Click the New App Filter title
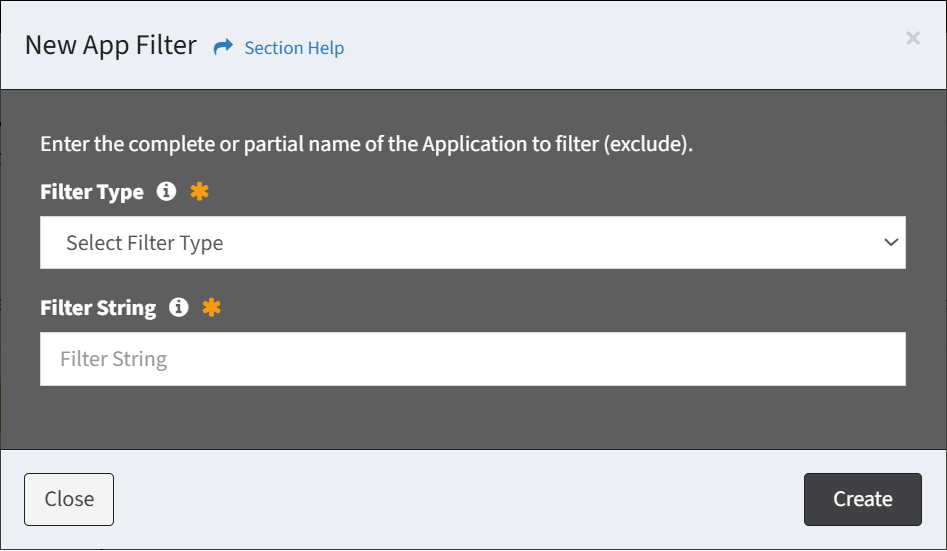The width and height of the screenshot is (947, 551). [x=110, y=46]
